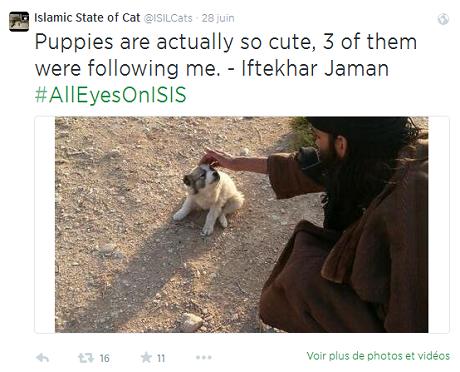
Task: Click the crouching man in the photo
Action: [x=345, y=224]
